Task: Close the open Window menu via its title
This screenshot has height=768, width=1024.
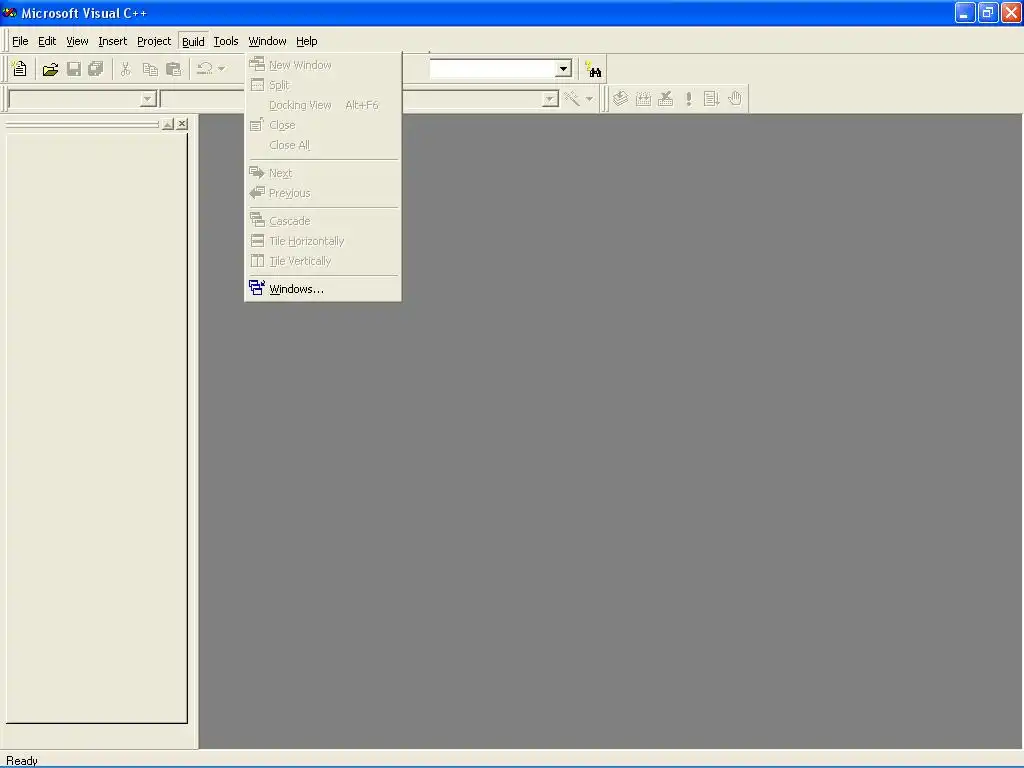Action: coord(267,41)
